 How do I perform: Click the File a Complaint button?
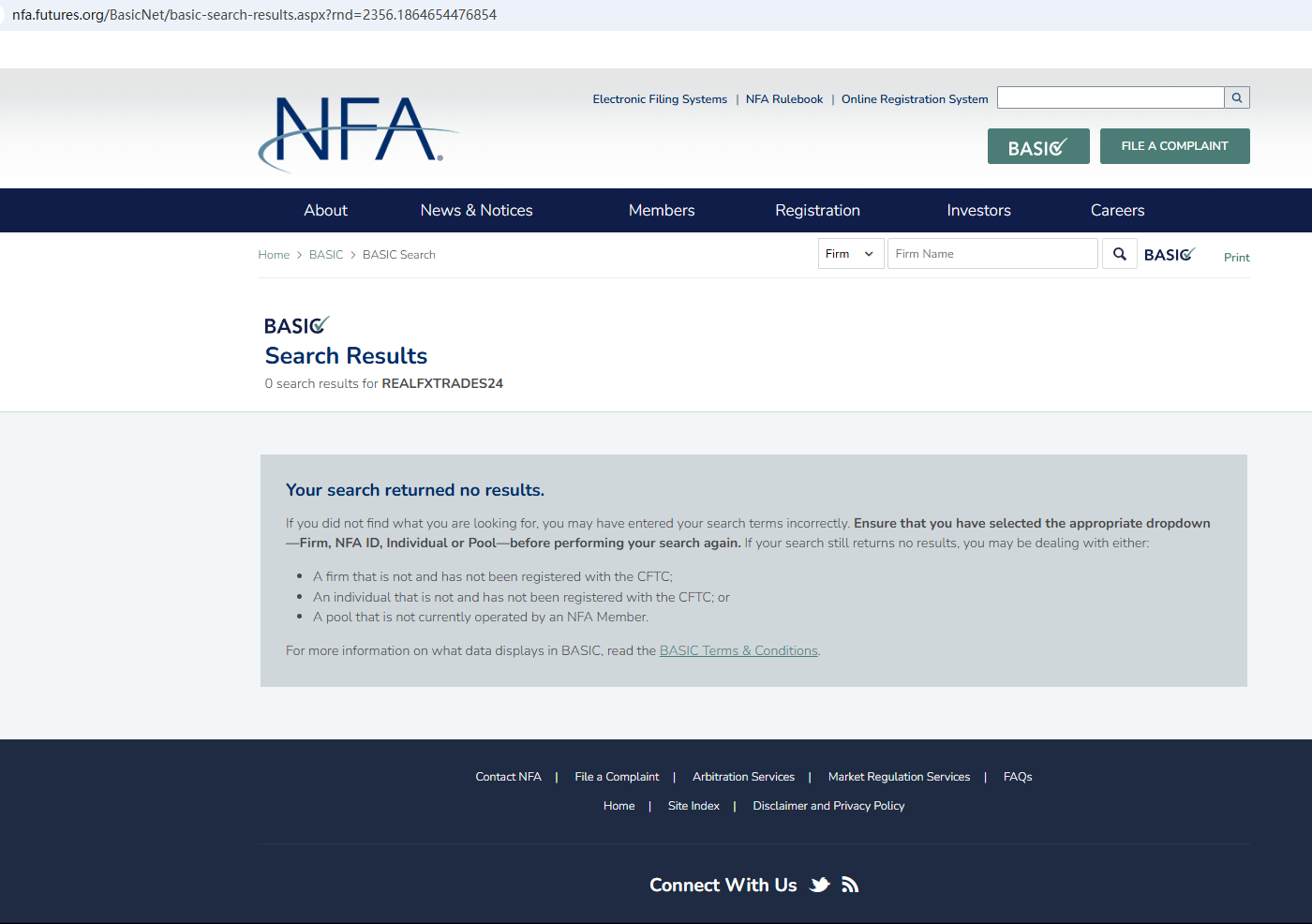tap(1175, 146)
